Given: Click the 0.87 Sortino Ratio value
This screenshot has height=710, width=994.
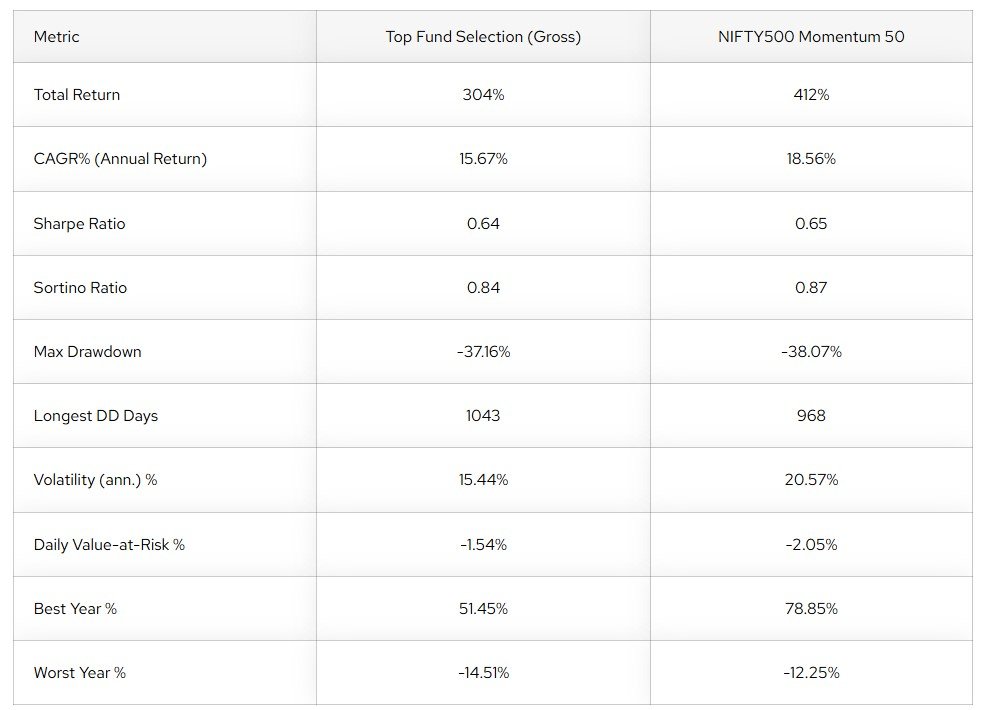Looking at the screenshot, I should point(811,288).
